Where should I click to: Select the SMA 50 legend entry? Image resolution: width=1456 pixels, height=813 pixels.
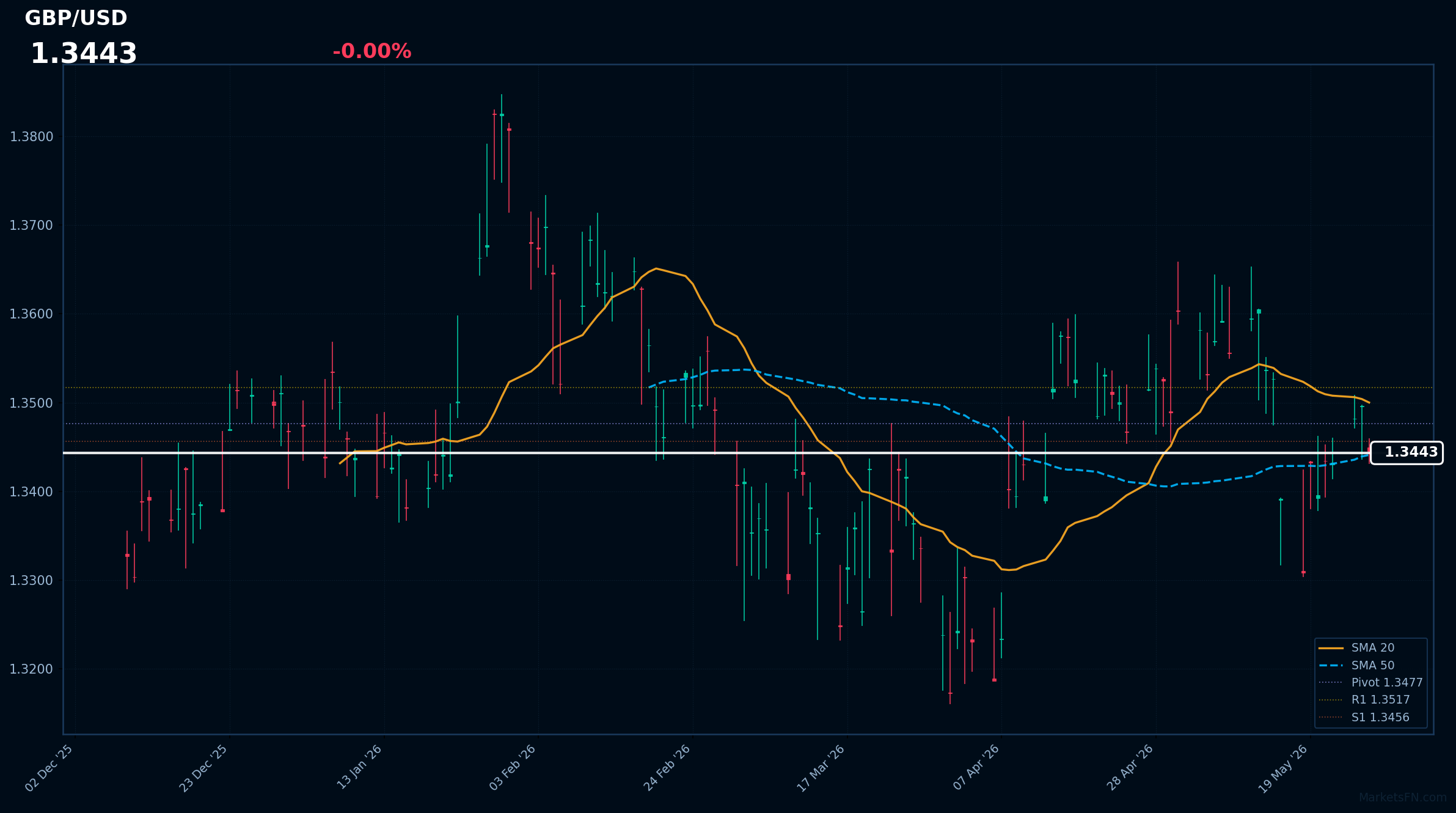point(1372,665)
